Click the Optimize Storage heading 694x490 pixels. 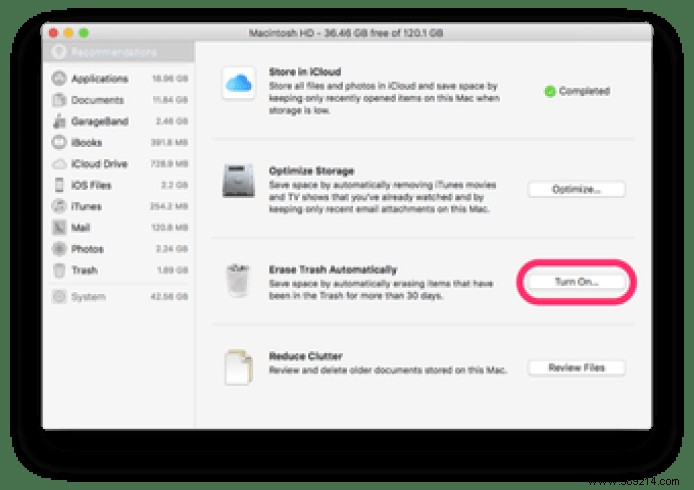coord(311,171)
